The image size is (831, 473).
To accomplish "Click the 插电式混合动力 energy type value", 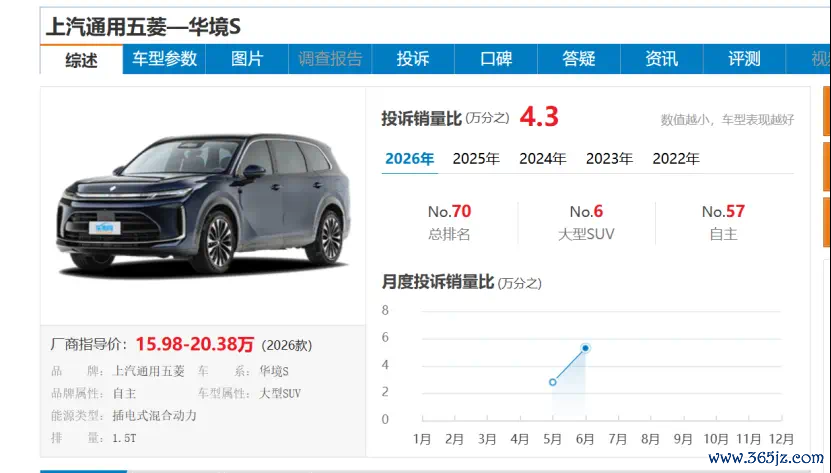I will click(155, 416).
